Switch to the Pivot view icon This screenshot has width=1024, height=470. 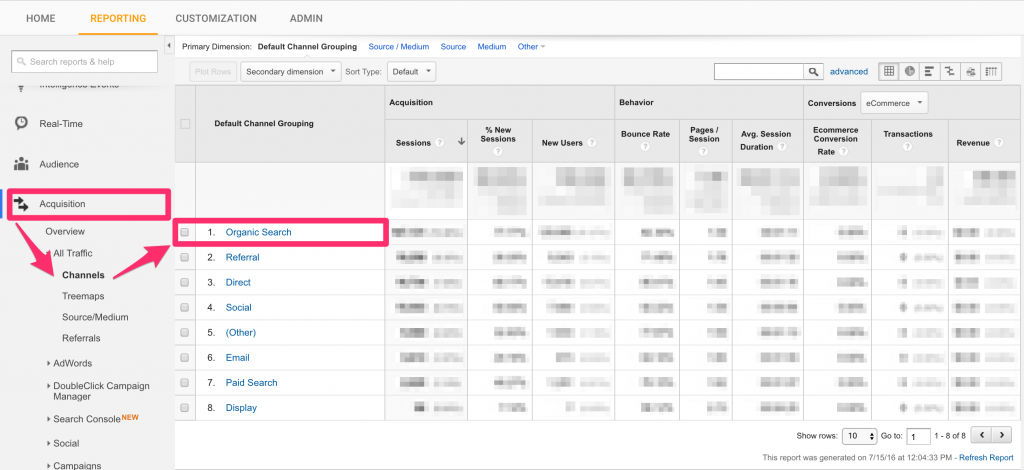991,72
